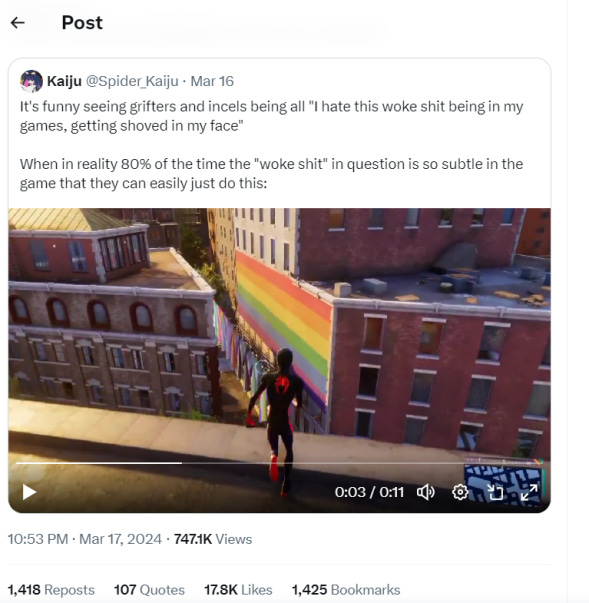The image size is (589, 603).
Task: Open the @Spider_Kaiju handle link
Action: [132, 81]
